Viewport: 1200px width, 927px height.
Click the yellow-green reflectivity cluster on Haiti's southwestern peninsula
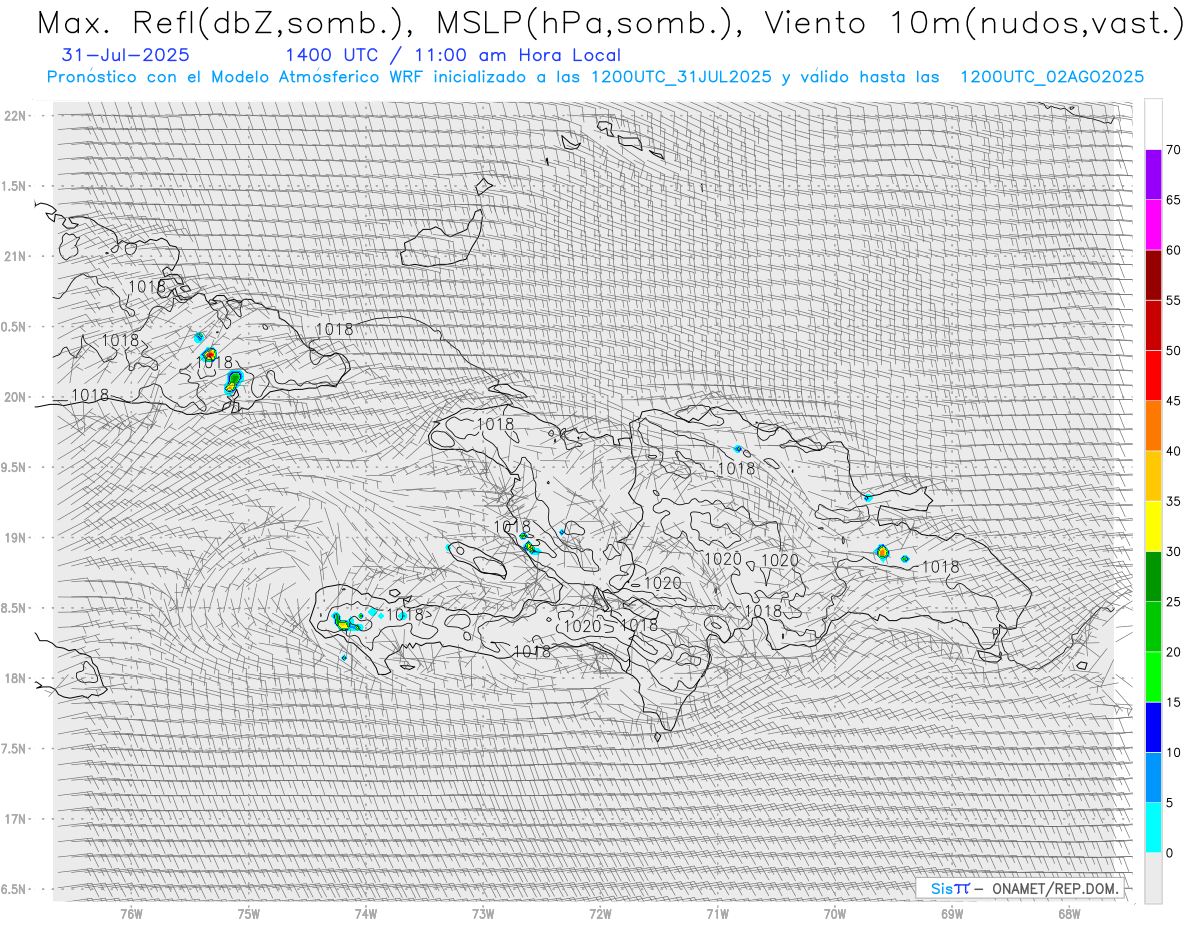click(346, 623)
